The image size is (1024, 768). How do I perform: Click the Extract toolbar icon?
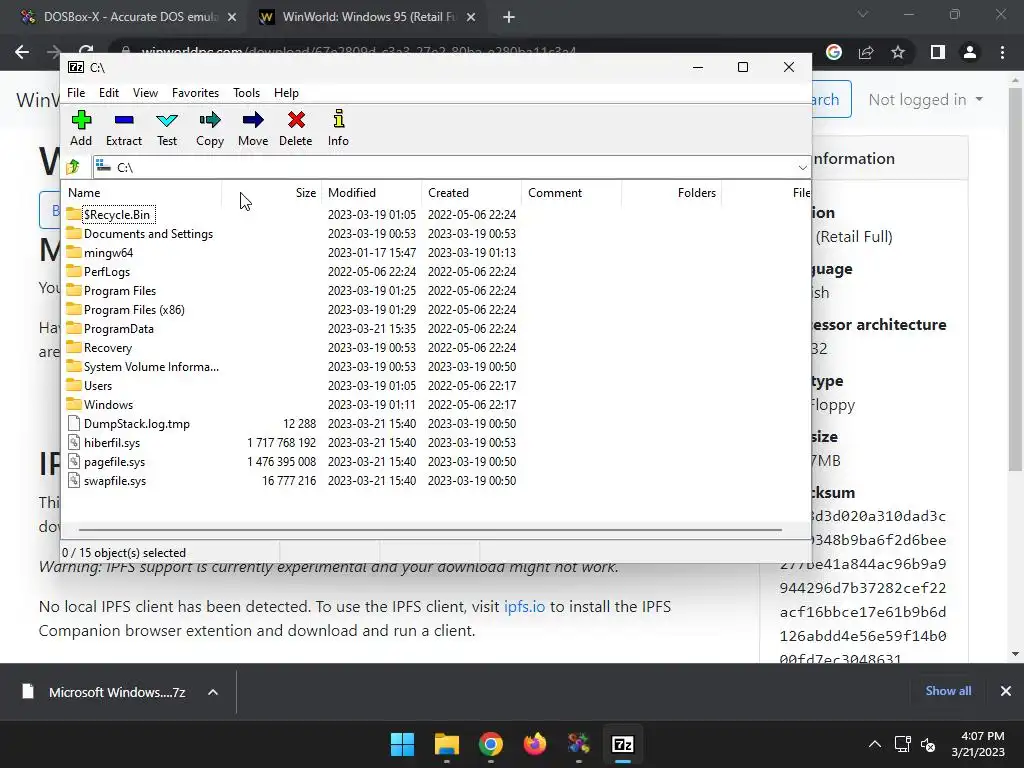click(x=123, y=128)
